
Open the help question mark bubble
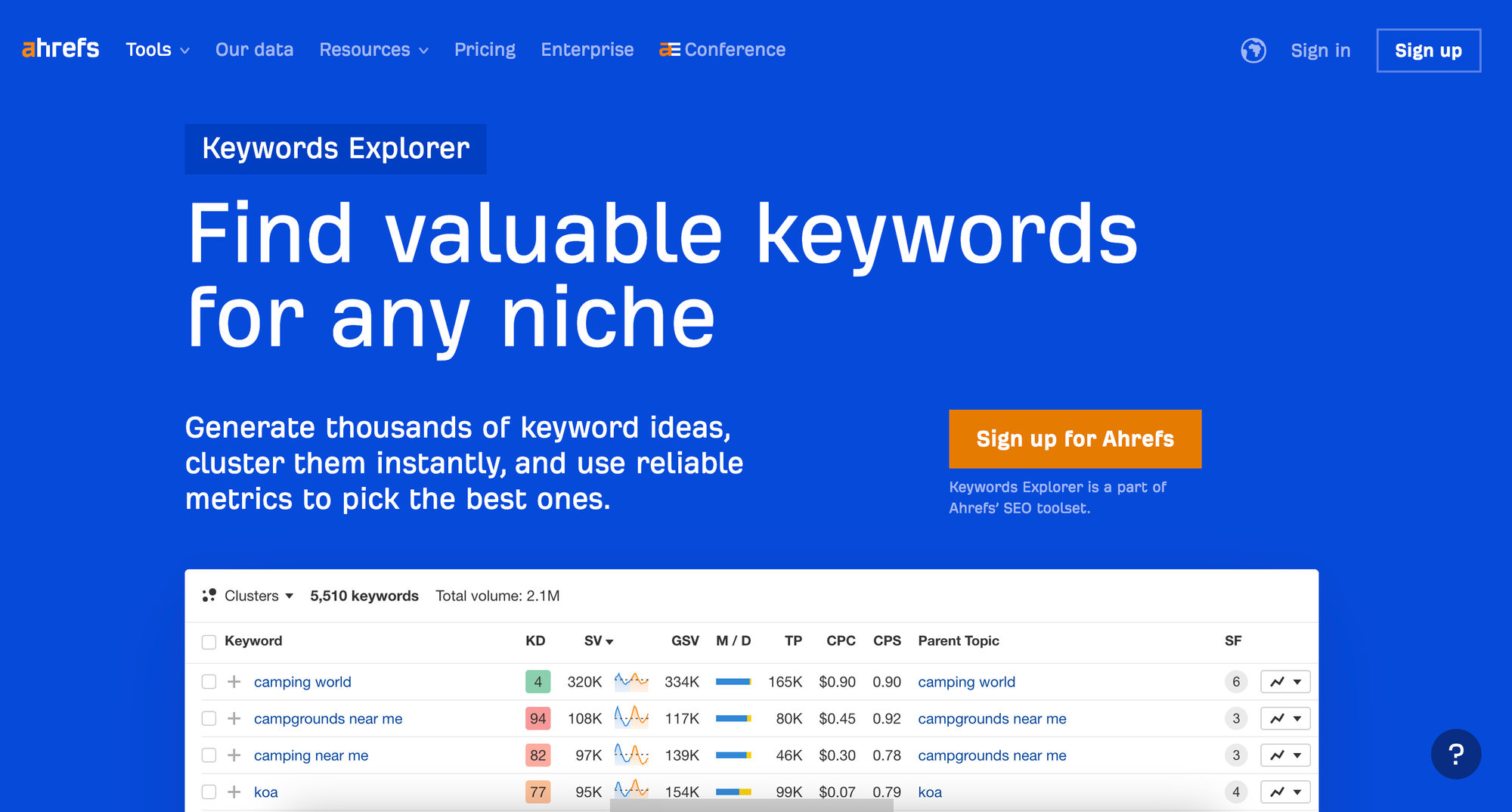(1456, 754)
